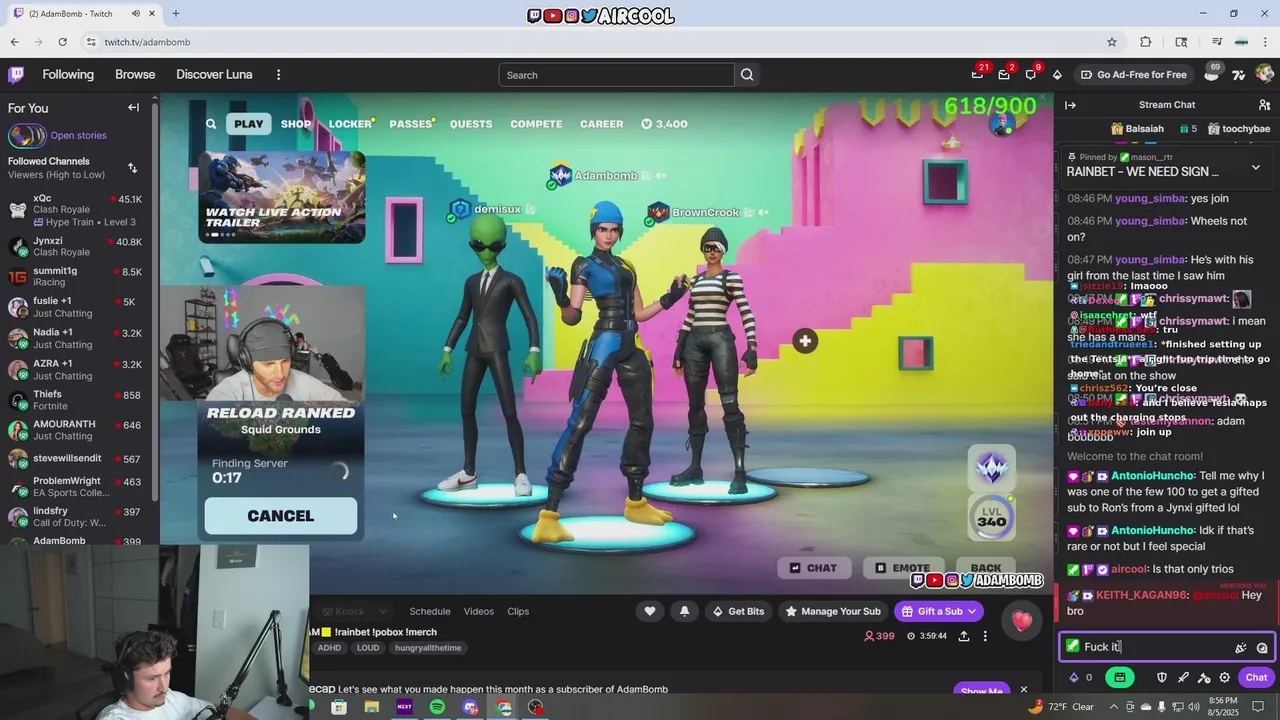Sort followed channels with the arrows icon

click(x=132, y=168)
